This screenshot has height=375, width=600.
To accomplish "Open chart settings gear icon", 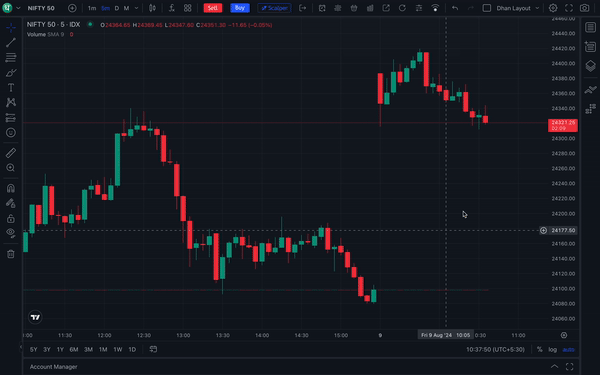I will coord(553,8).
